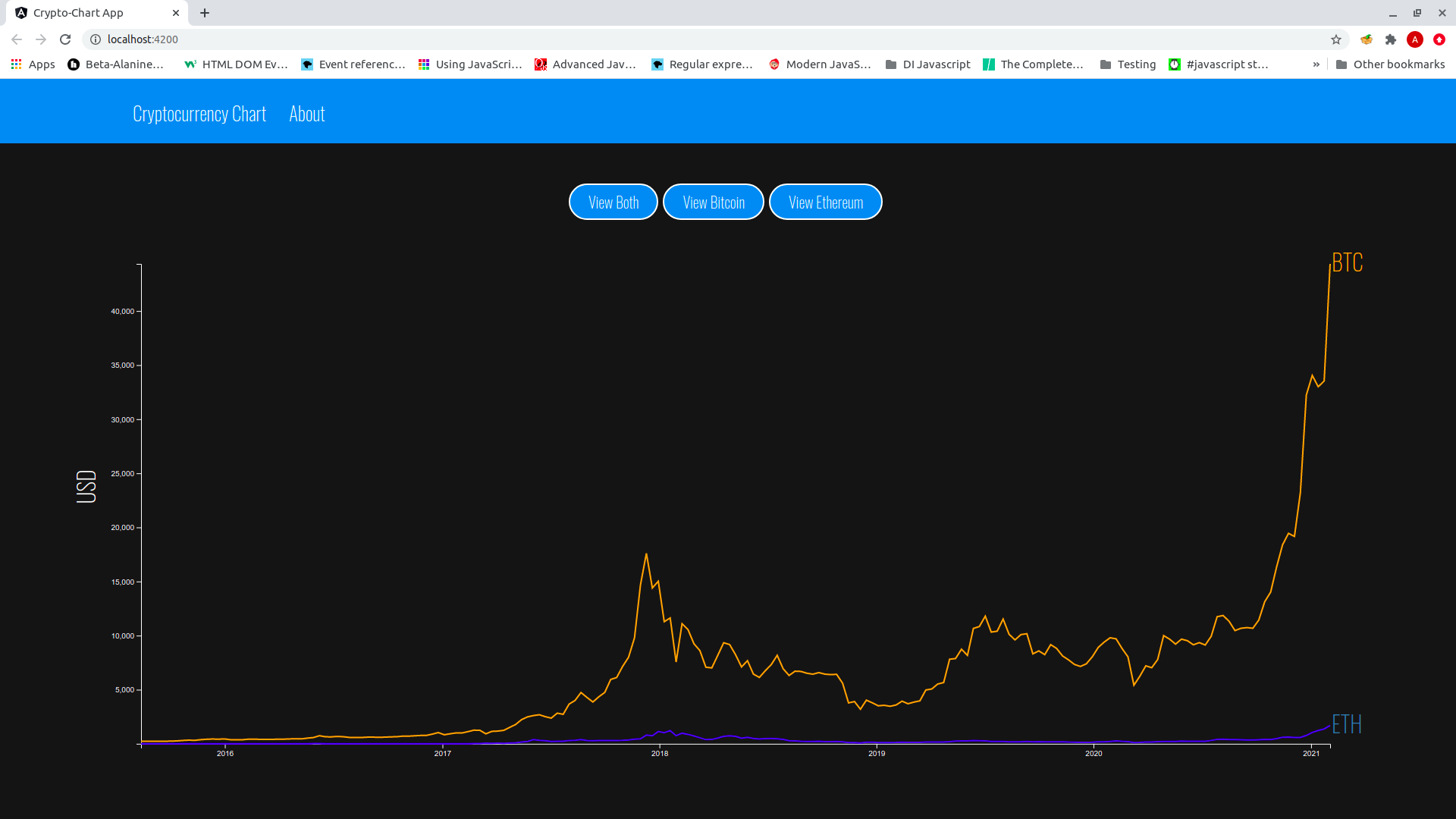Click the Cryptocurrency Chart navigation link

199,113
